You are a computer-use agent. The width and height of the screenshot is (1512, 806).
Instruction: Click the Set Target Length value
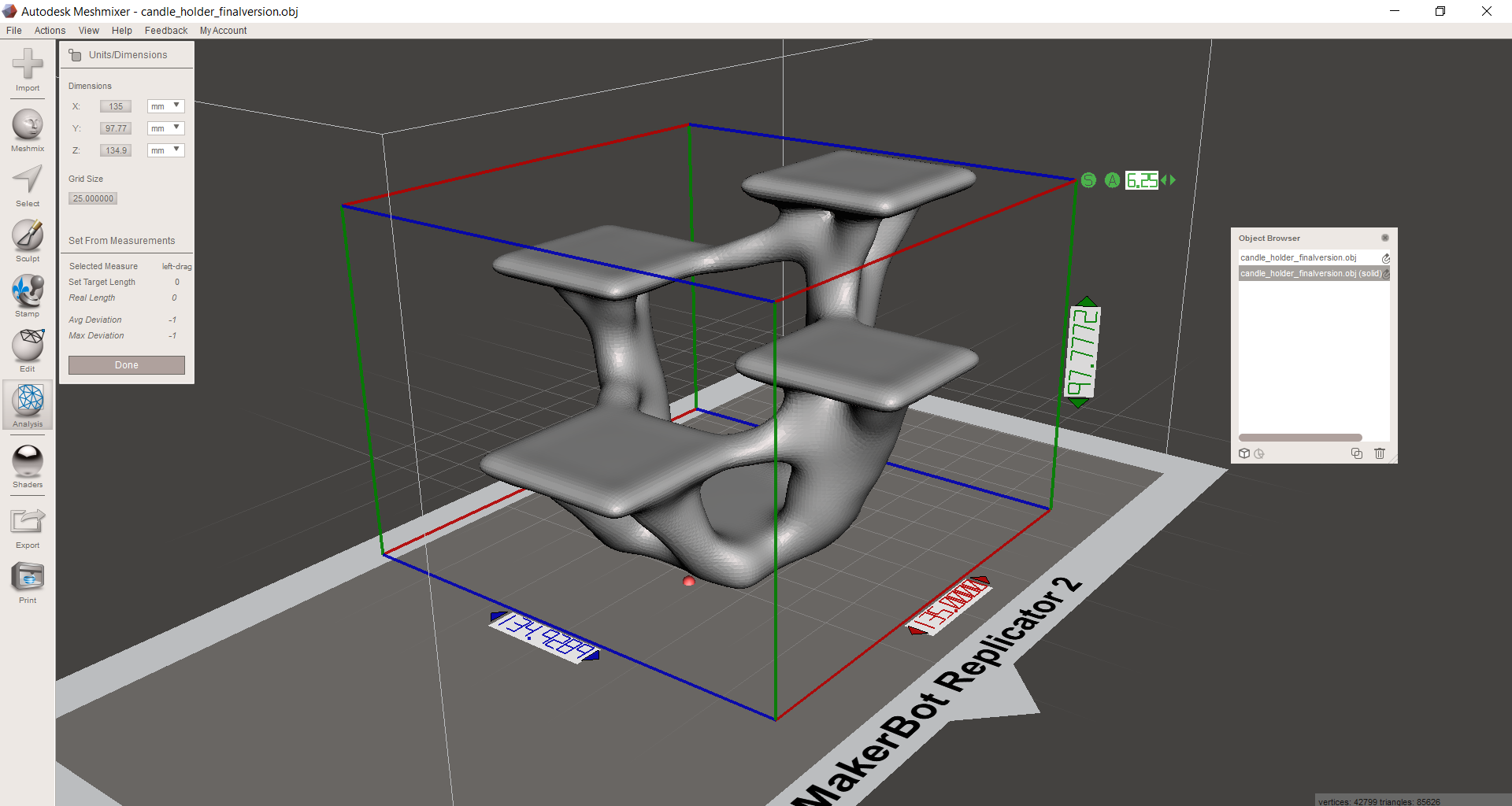pyautogui.click(x=176, y=282)
